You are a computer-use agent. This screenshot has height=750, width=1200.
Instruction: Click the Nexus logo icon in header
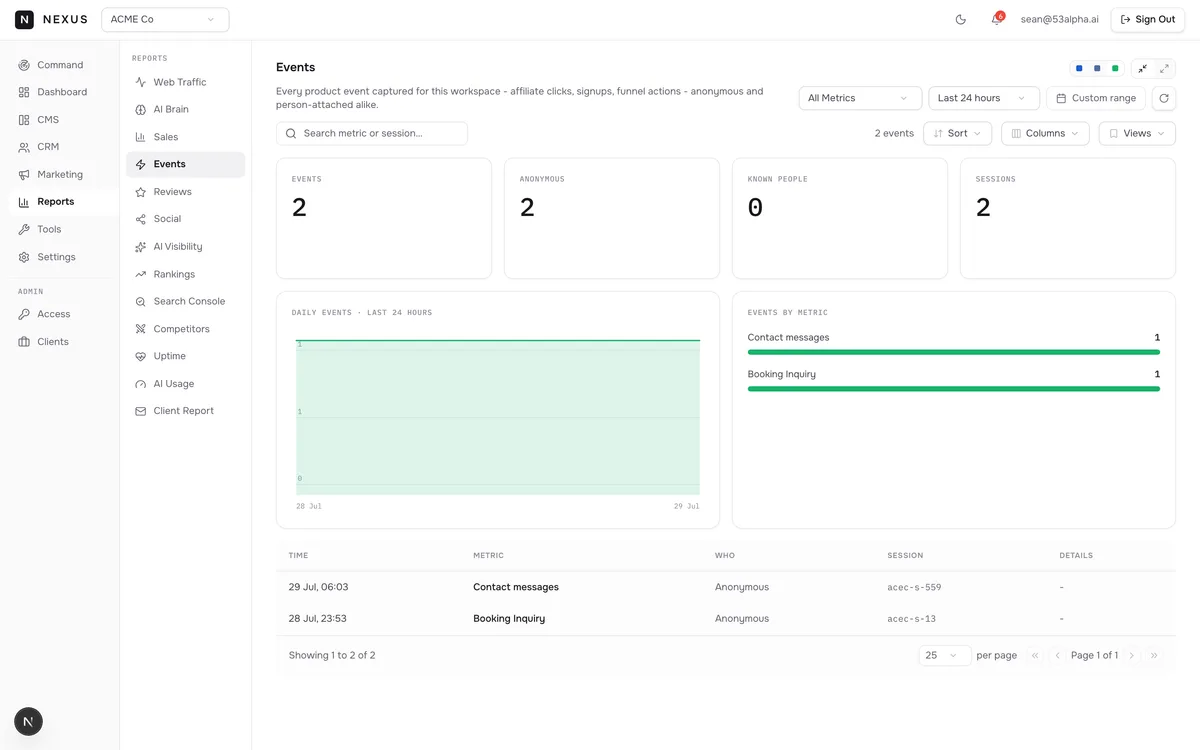coord(24,19)
